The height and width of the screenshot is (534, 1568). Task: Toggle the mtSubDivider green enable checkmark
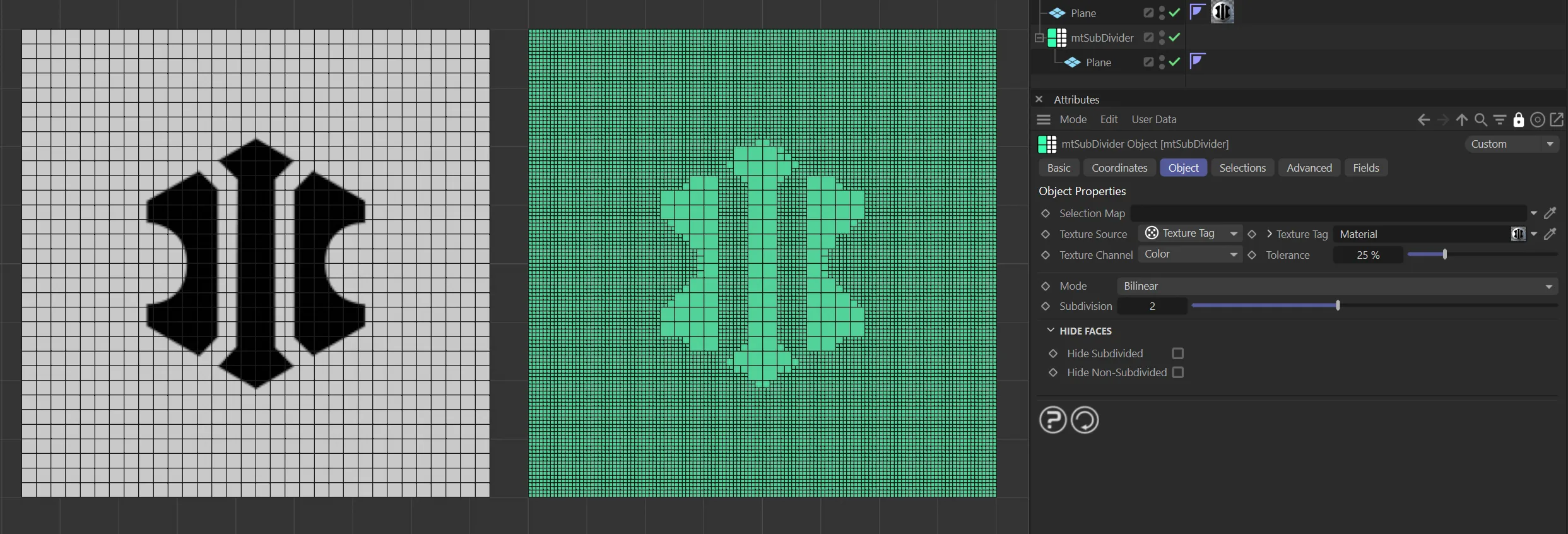tap(1174, 37)
